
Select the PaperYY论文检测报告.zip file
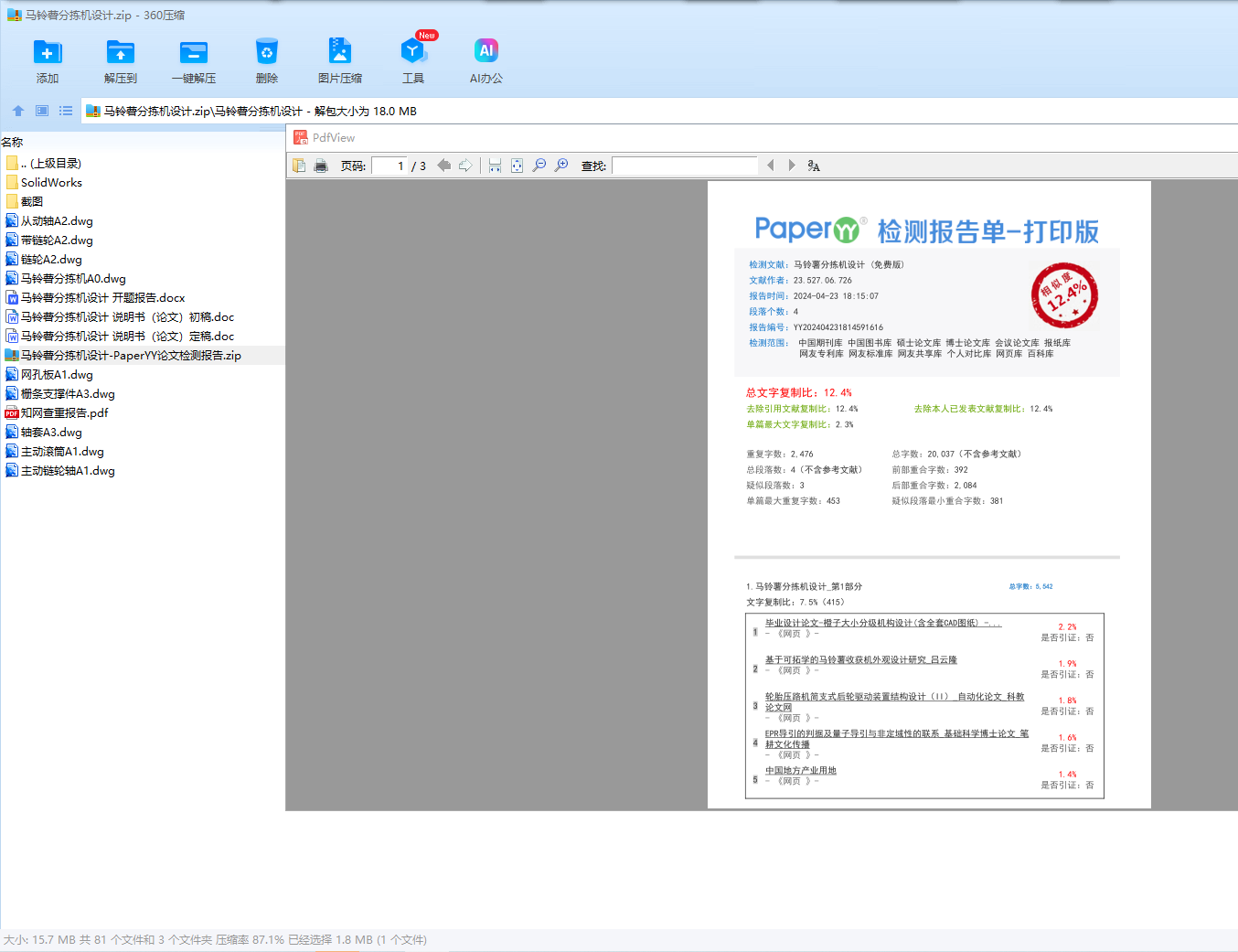click(123, 356)
